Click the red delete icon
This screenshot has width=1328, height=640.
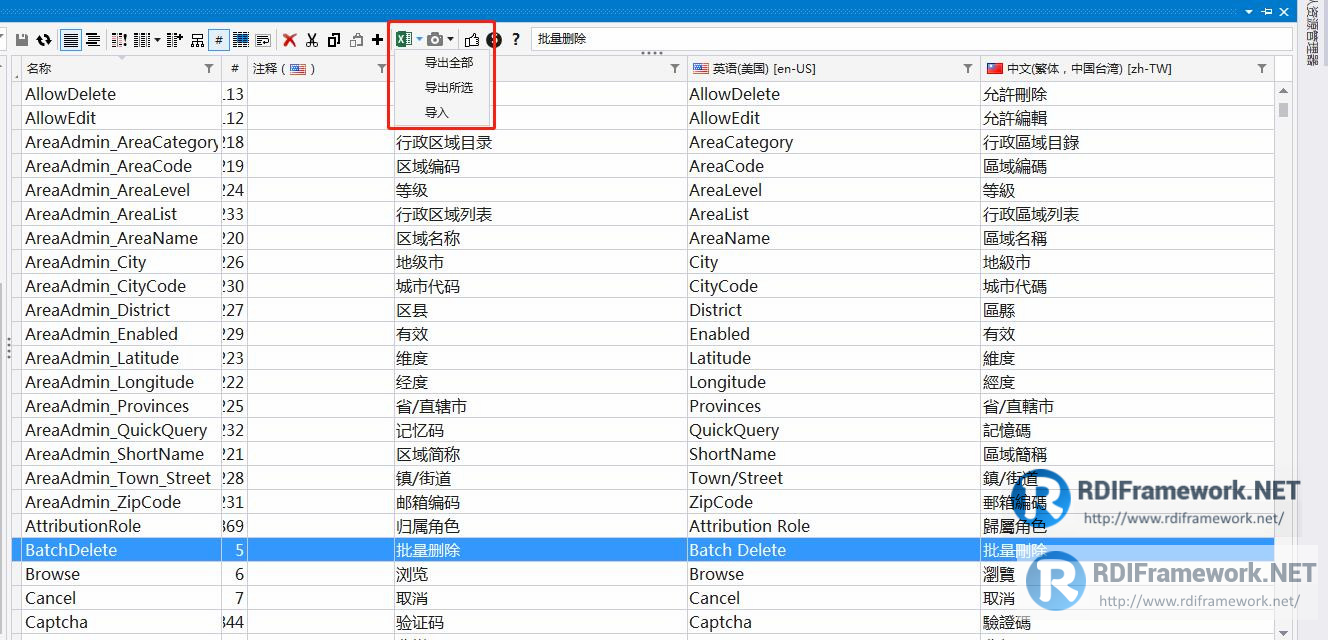click(290, 39)
